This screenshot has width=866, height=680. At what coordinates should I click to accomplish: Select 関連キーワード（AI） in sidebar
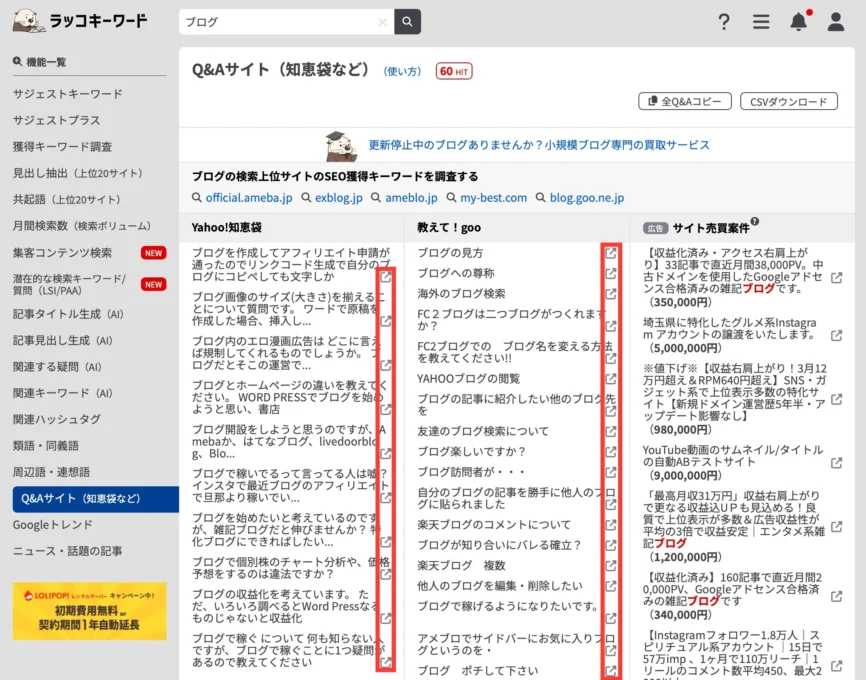click(x=63, y=393)
